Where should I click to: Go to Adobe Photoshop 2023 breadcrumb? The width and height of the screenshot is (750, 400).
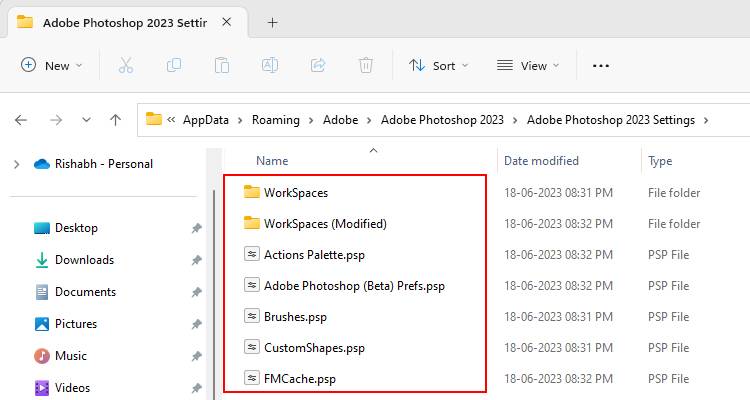[442, 120]
